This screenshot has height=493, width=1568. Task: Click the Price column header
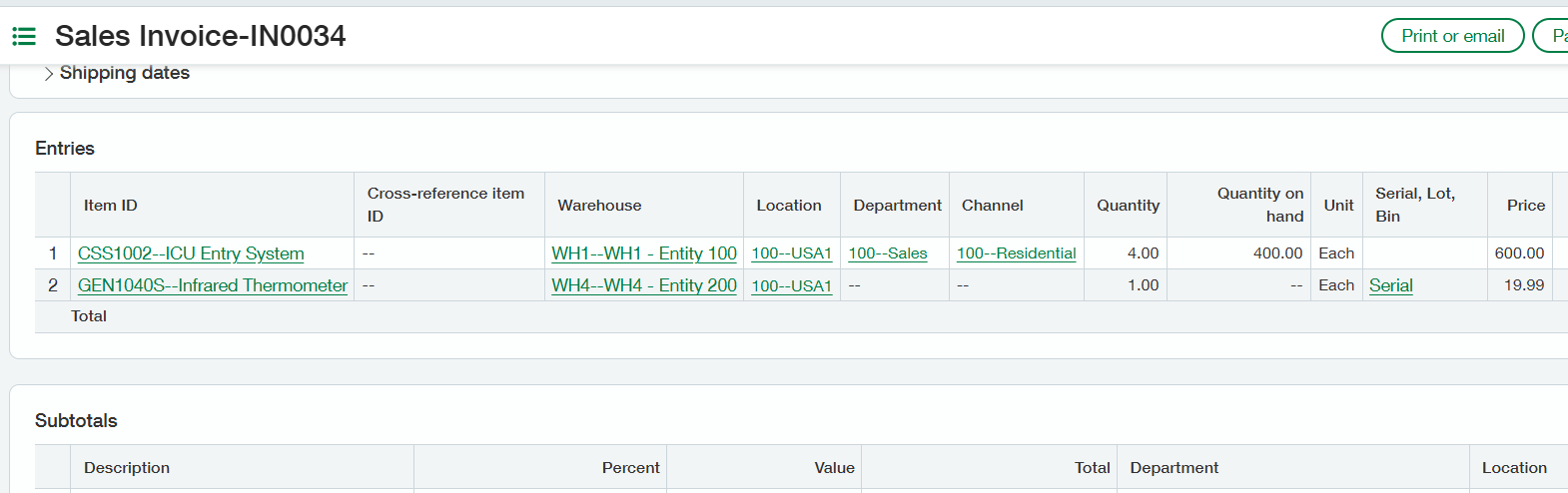pos(1525,205)
